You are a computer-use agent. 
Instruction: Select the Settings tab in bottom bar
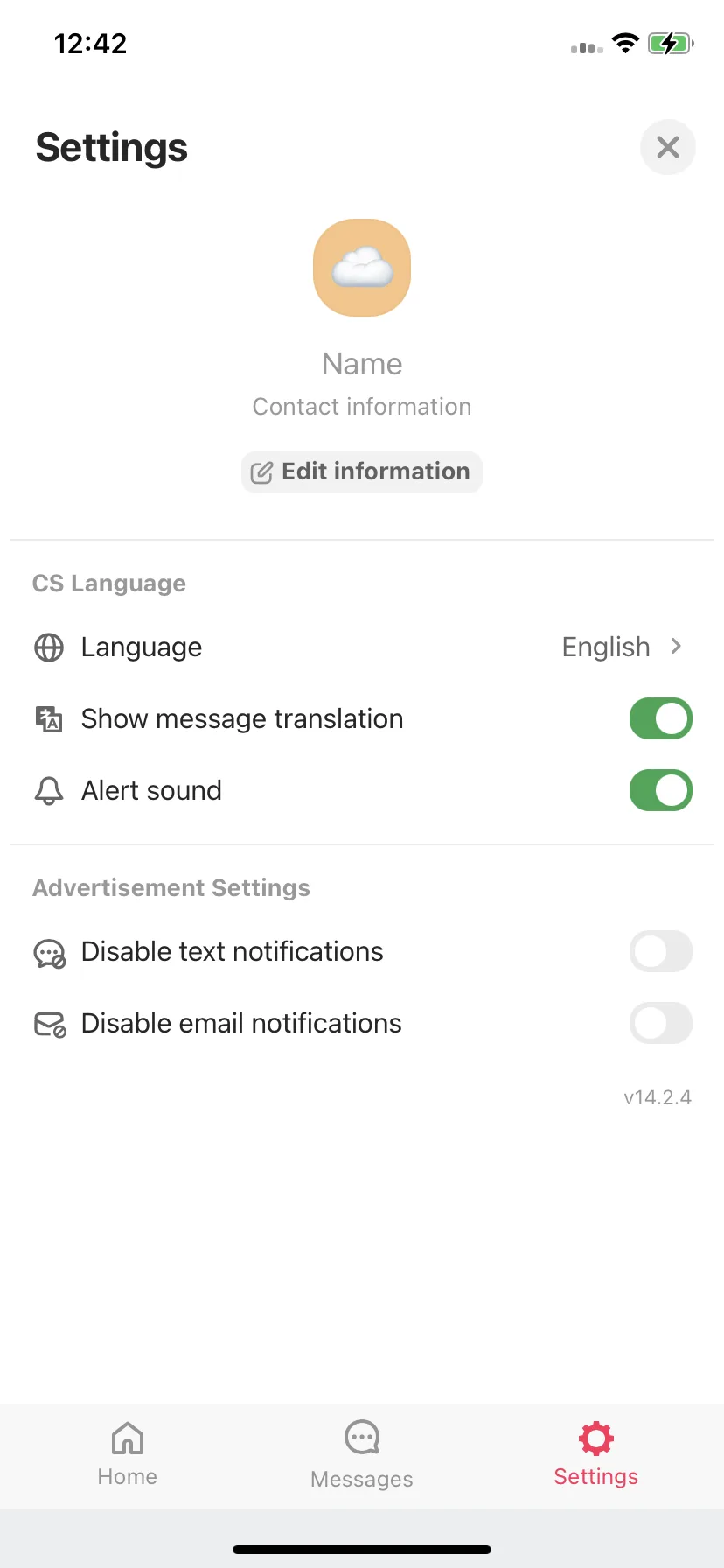(x=596, y=1454)
